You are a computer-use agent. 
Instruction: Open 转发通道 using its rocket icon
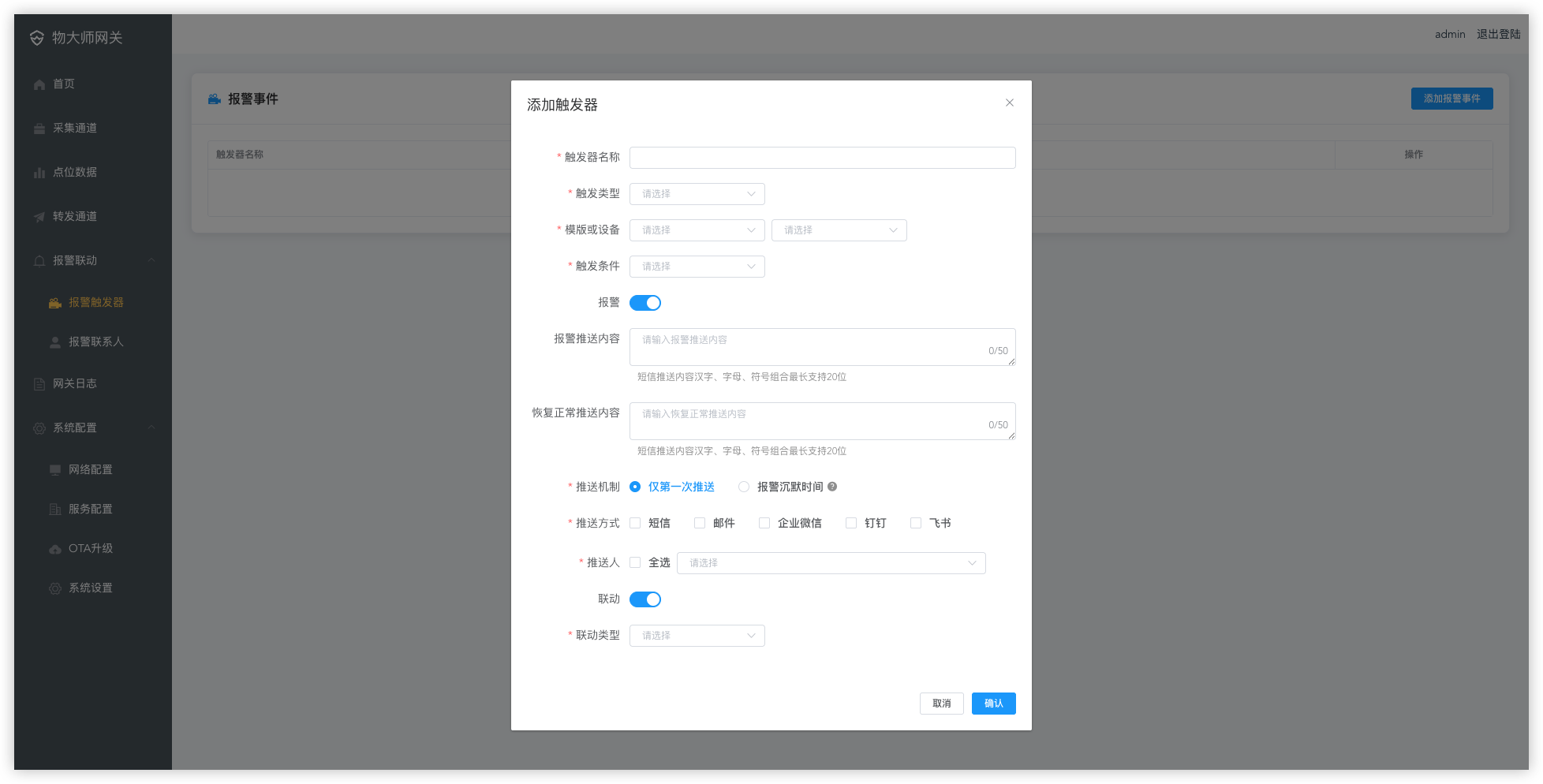coord(39,216)
